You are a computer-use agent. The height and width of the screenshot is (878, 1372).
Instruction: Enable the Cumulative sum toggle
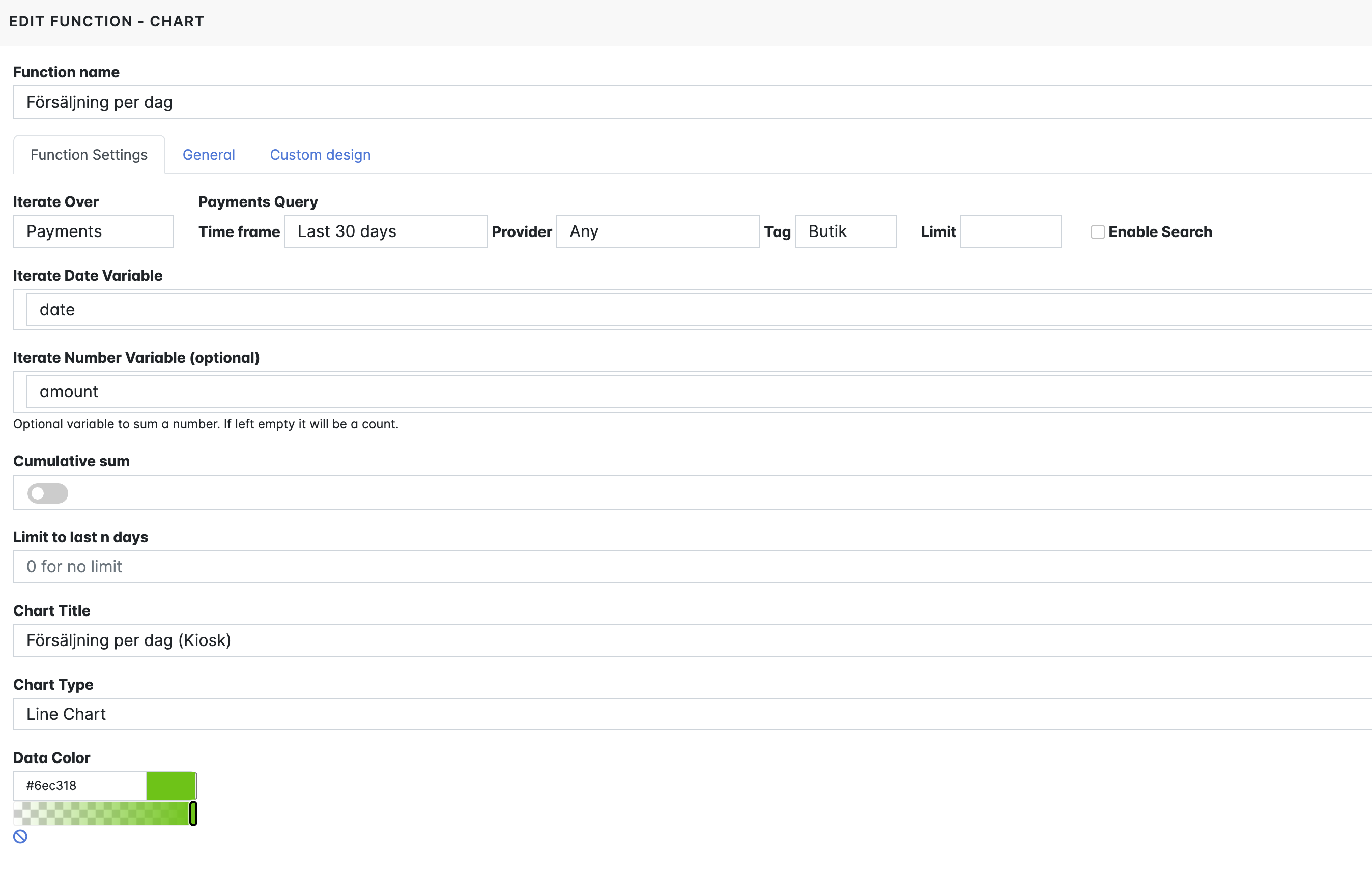48,493
